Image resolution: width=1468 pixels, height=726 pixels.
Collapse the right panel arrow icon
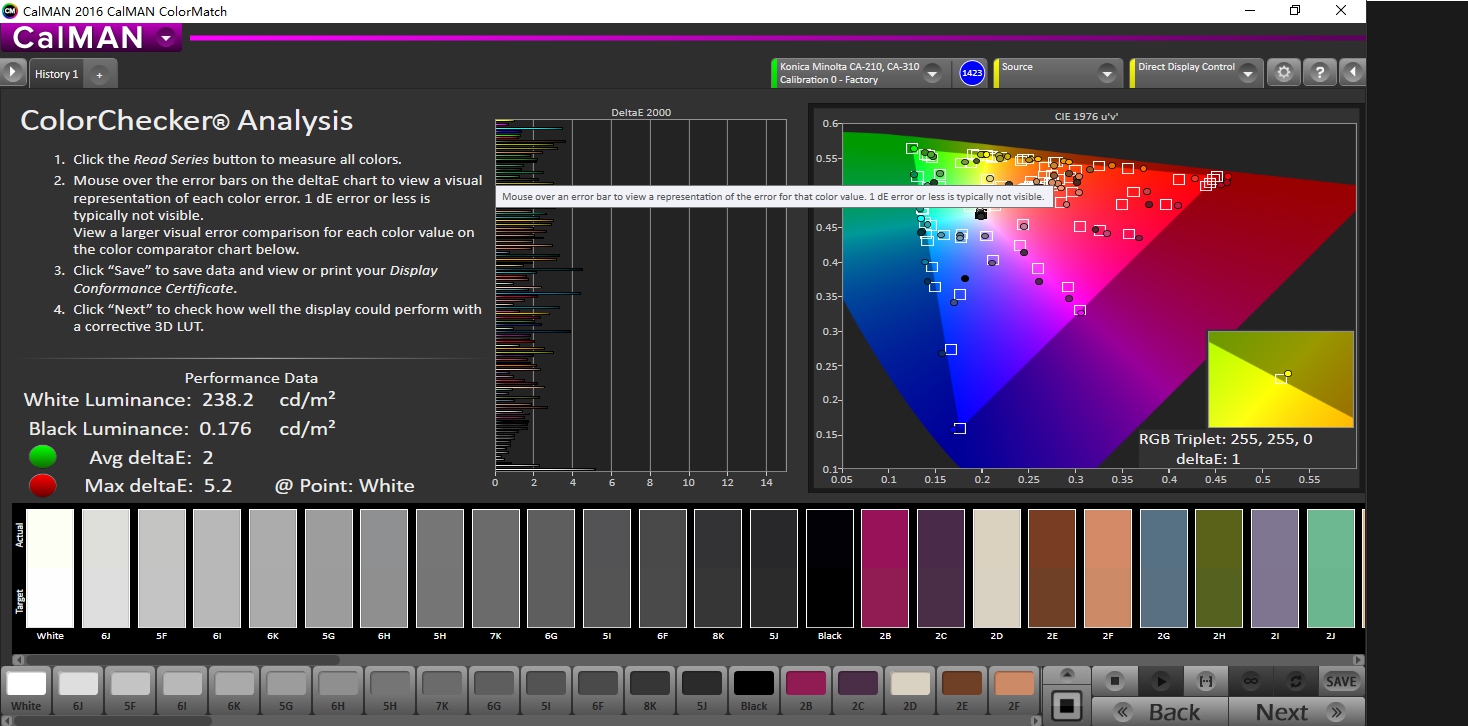[x=1353, y=73]
